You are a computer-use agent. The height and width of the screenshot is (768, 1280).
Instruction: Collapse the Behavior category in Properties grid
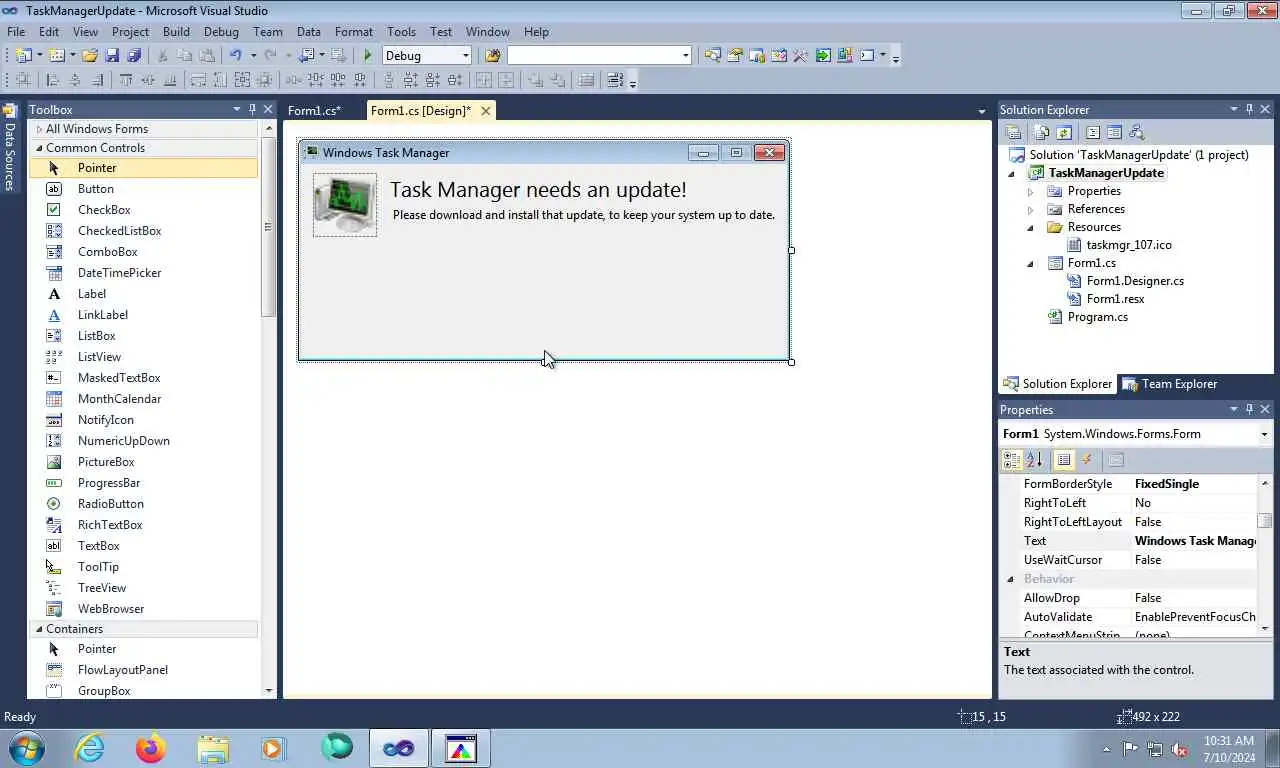pyautogui.click(x=1010, y=579)
